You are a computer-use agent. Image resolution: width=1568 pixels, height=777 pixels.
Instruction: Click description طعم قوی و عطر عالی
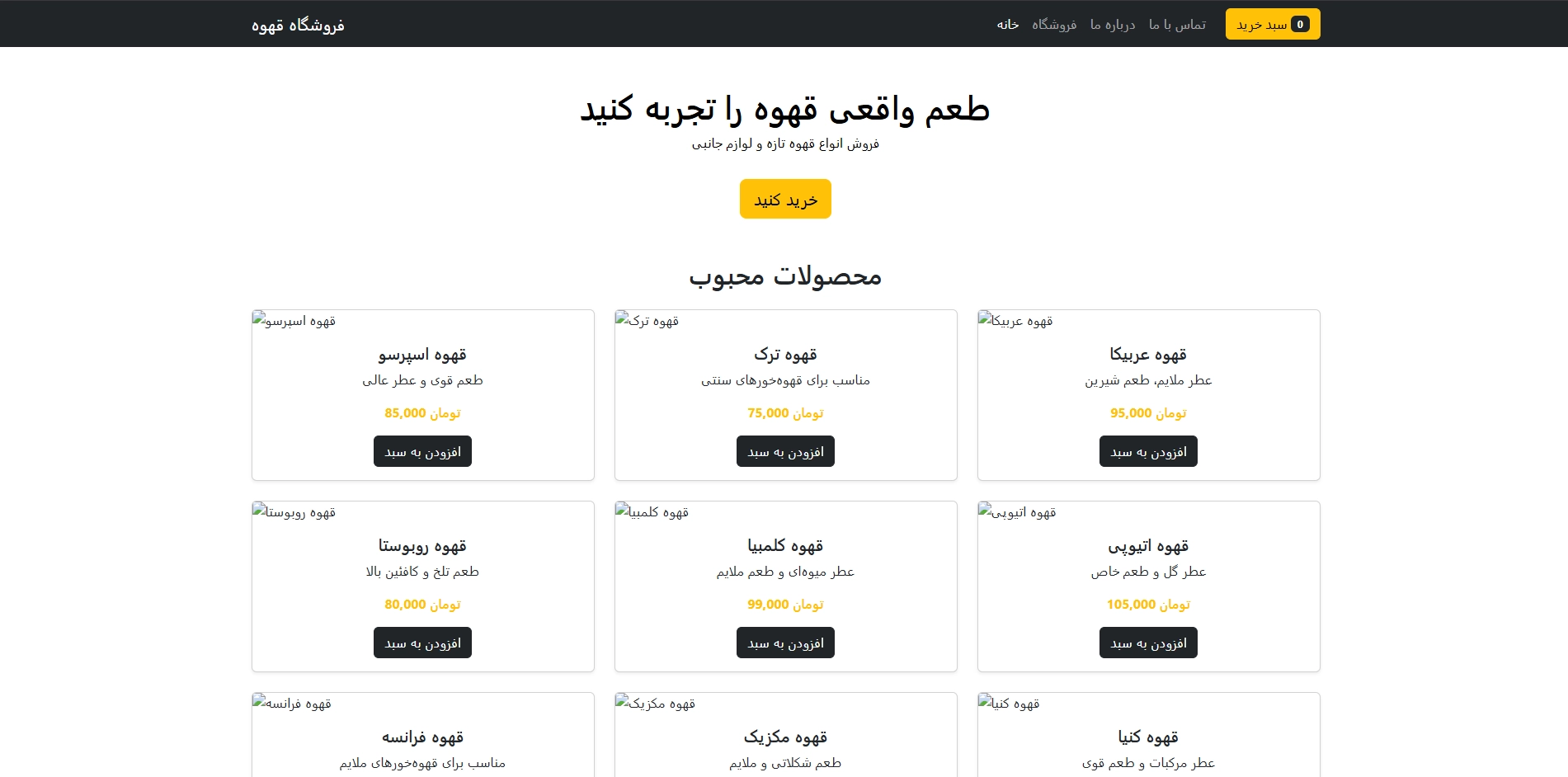pyautogui.click(x=422, y=379)
